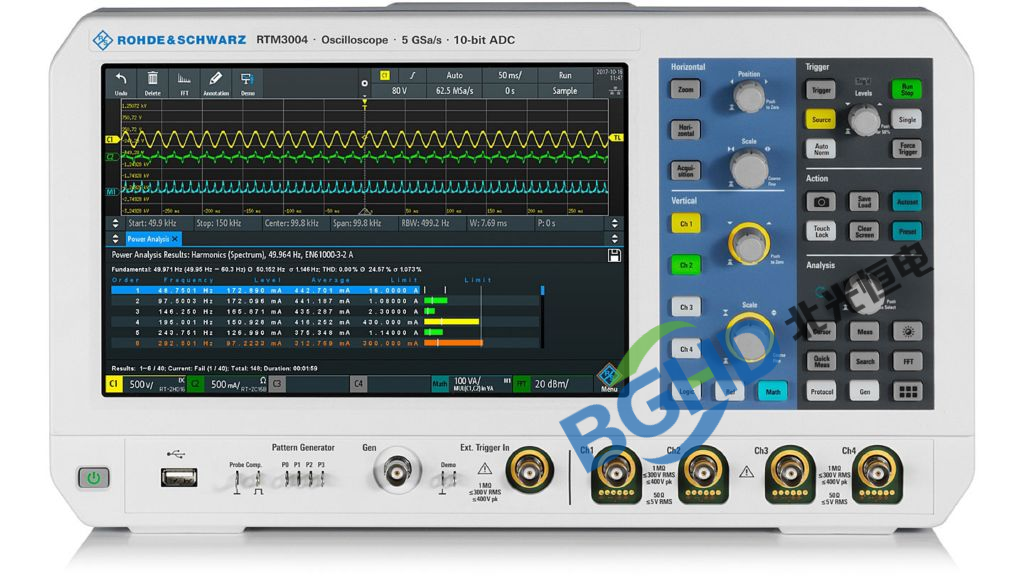Tap the Undo icon on screen toolbar

pos(121,83)
